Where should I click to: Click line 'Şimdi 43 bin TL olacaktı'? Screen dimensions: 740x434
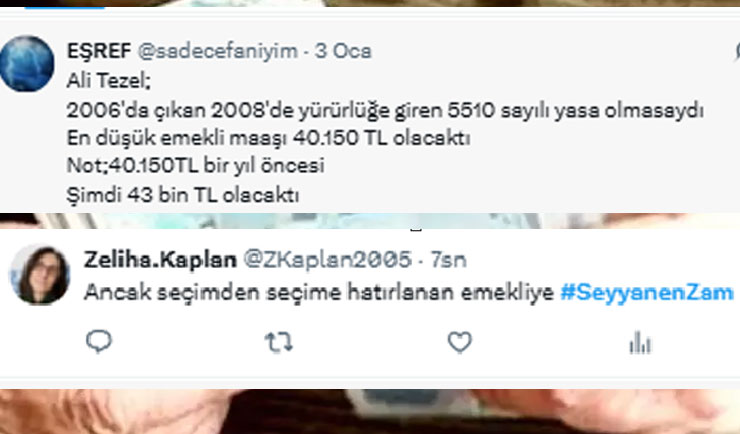[x=183, y=195]
